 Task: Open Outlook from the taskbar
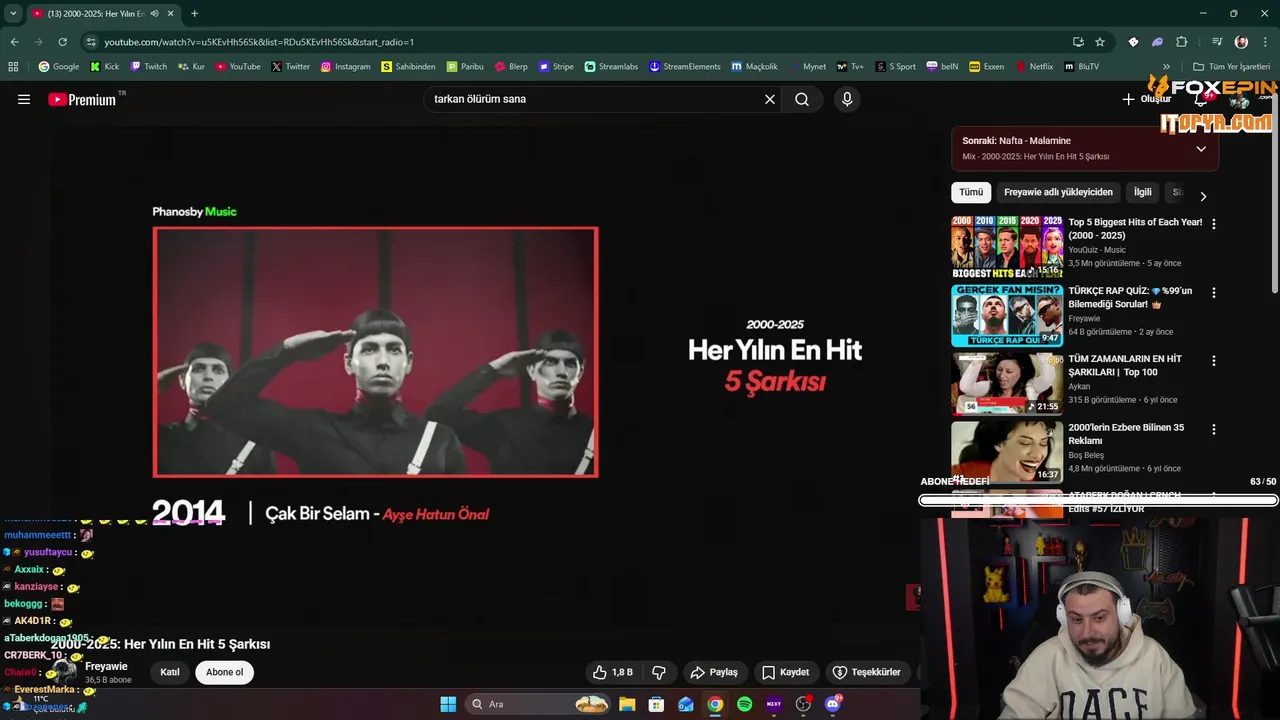coord(686,704)
